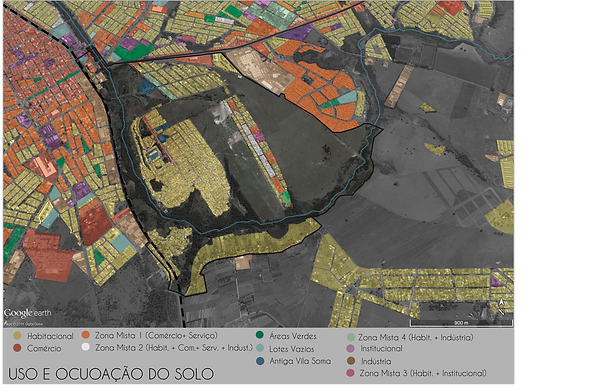
Task: Click the white Zona Mista 2 legend dot
Action: tap(86, 347)
